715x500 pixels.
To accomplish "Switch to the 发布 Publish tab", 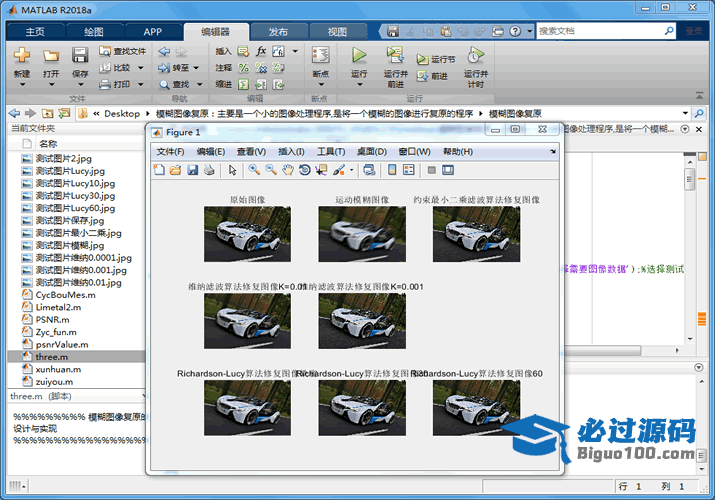I will [x=278, y=31].
